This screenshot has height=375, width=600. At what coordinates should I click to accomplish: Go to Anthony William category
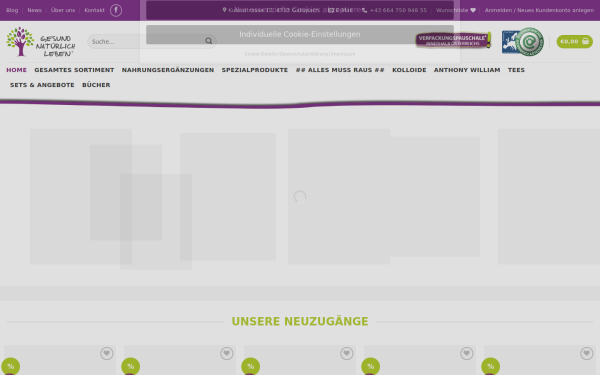467,70
